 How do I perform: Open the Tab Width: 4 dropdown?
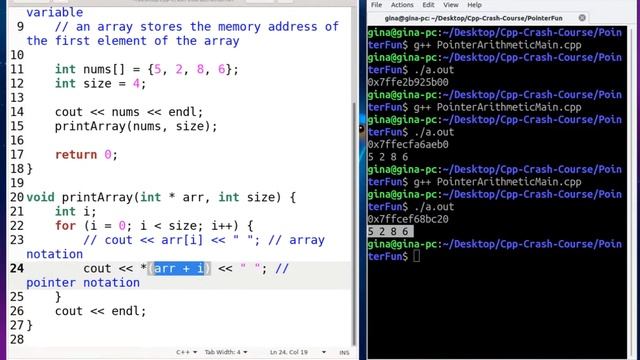pyautogui.click(x=226, y=352)
